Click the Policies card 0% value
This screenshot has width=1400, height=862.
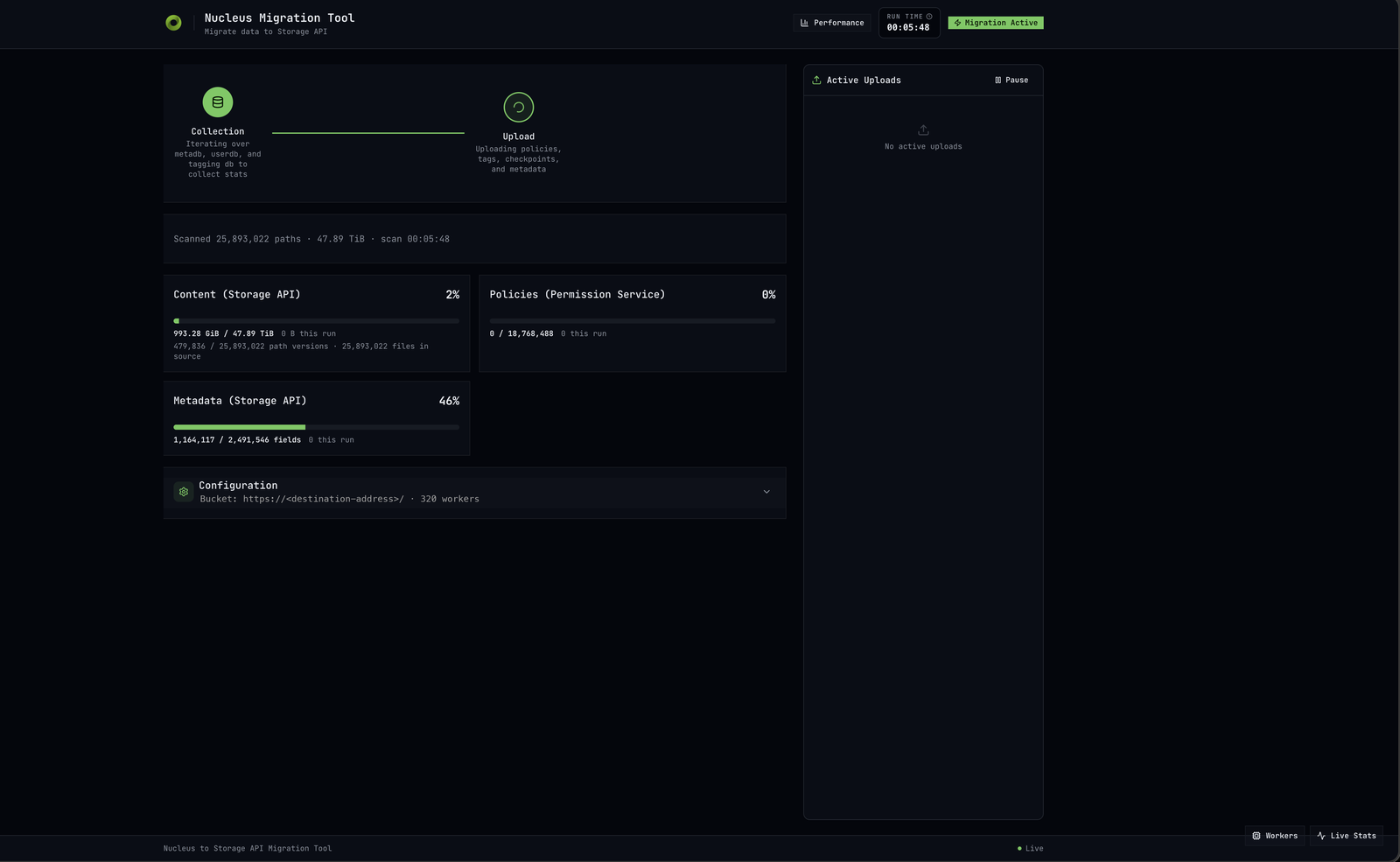768,295
